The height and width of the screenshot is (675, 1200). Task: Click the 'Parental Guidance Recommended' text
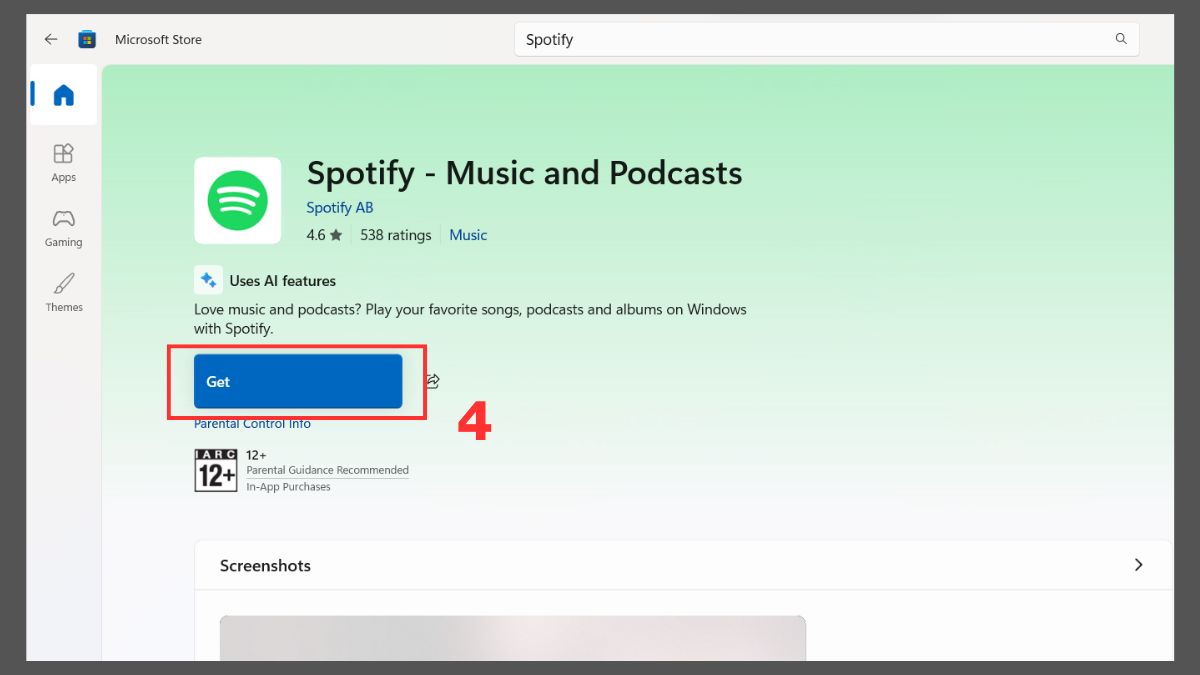328,470
